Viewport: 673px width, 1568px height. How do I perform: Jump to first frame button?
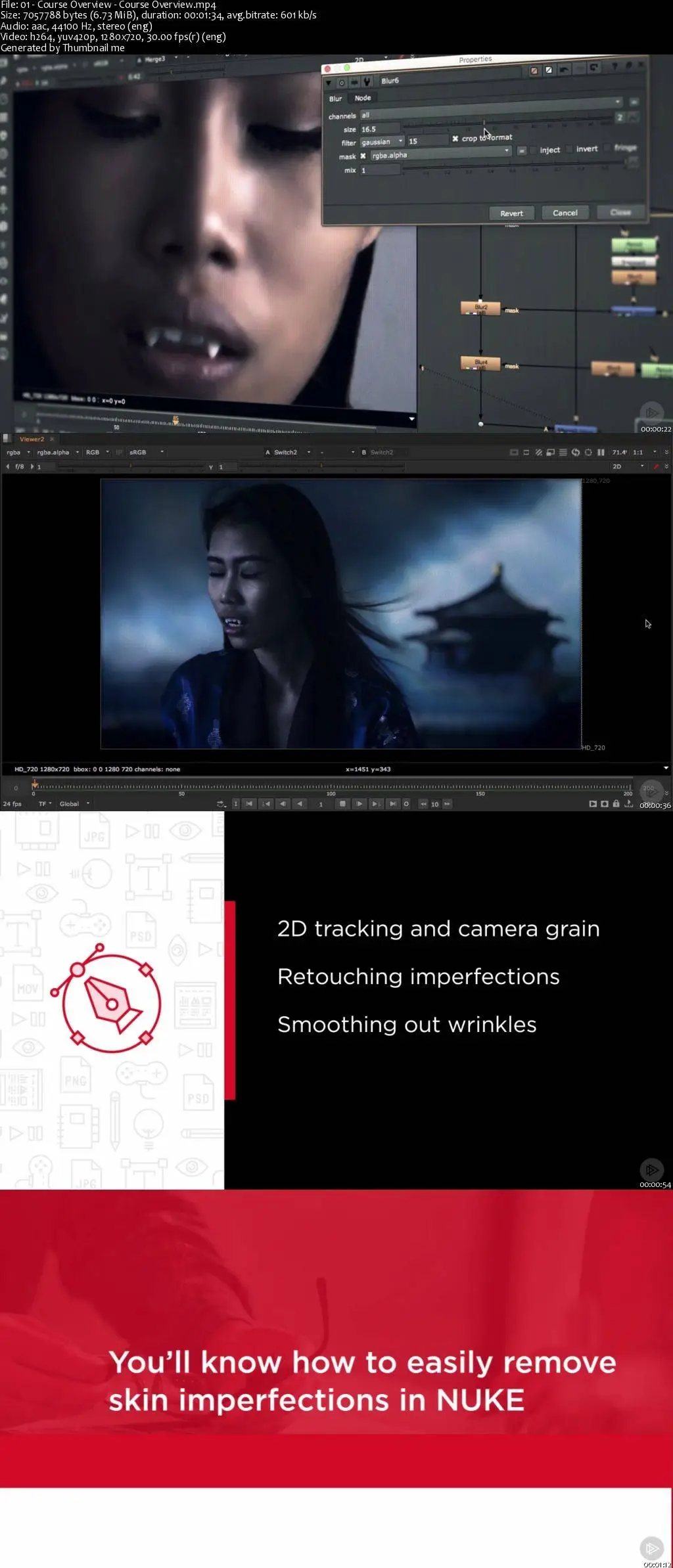tap(249, 803)
